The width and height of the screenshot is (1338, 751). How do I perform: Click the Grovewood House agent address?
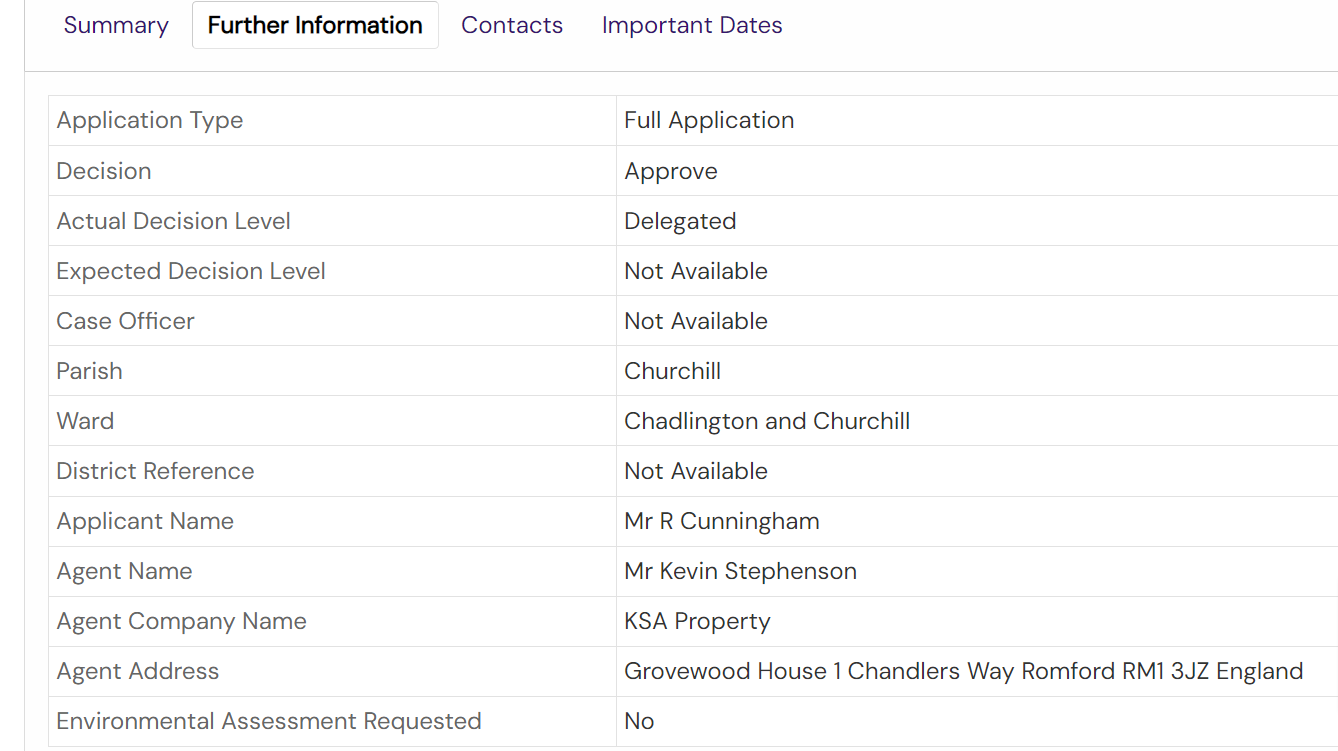tap(963, 671)
